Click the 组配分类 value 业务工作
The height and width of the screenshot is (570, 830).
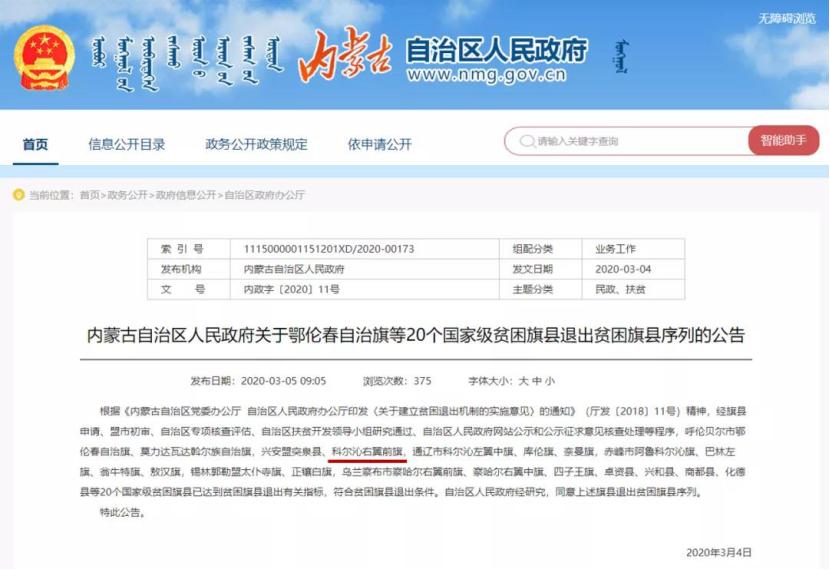click(616, 249)
